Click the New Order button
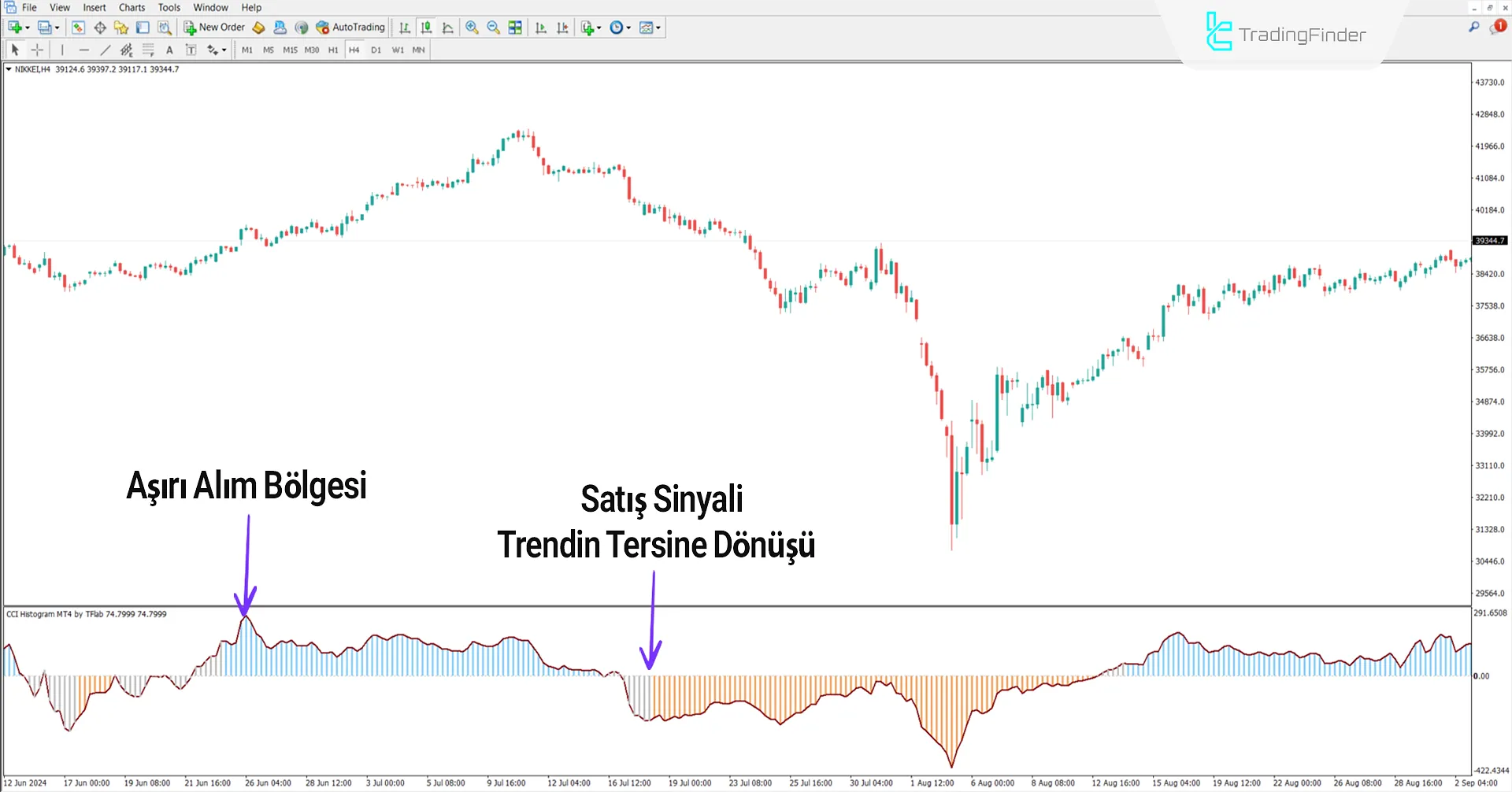The height and width of the screenshot is (792, 1512). coord(214,28)
